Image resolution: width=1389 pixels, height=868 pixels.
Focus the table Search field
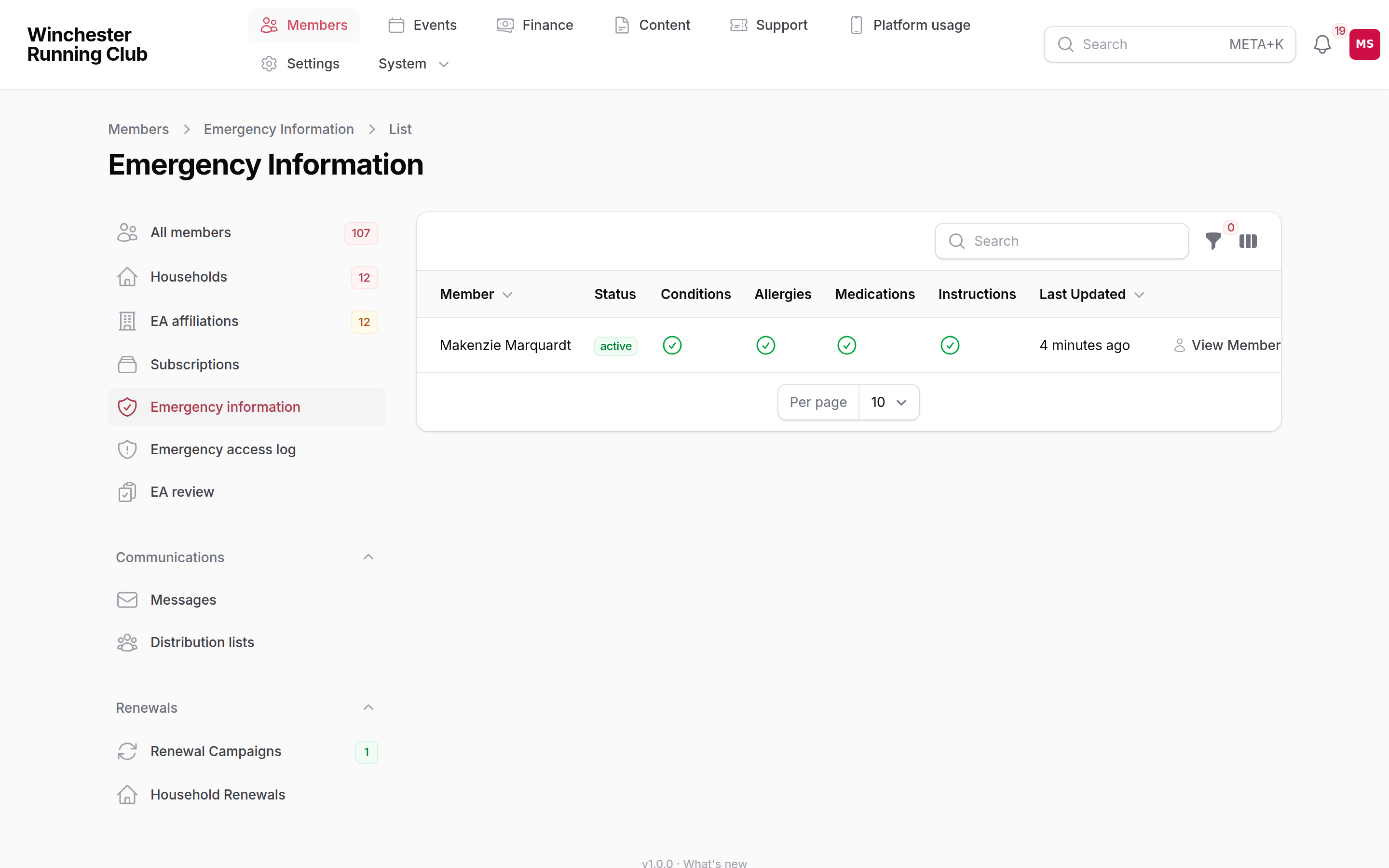1061,241
